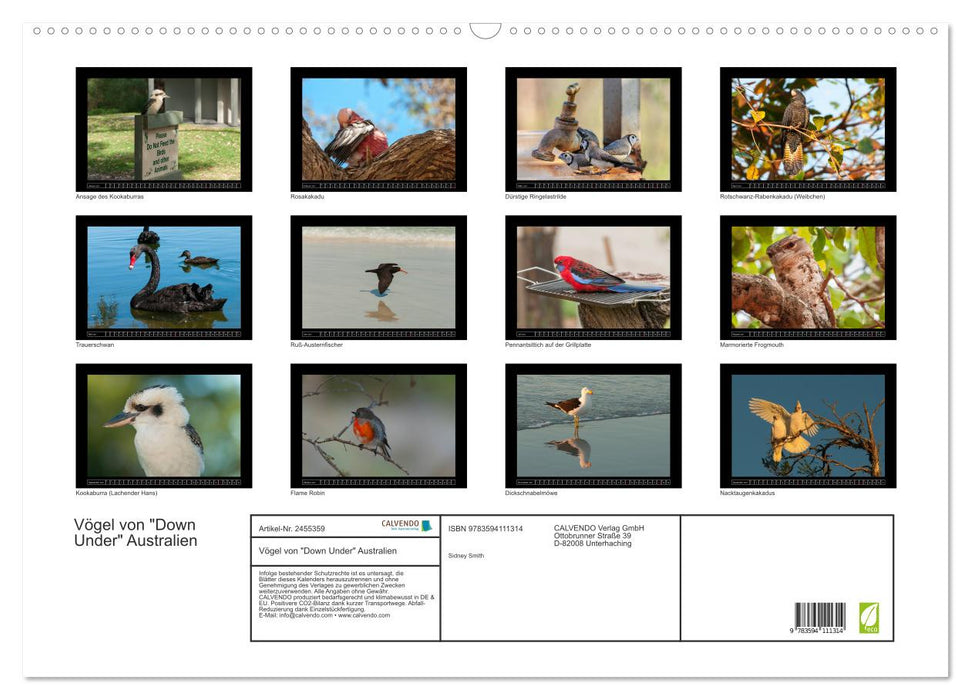Click caption 'Trauerschwan'
Viewport: 971px width, 700px height.
95,344
